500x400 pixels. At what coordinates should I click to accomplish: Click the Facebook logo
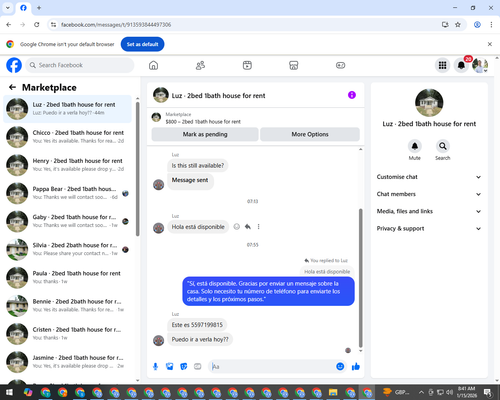(x=14, y=65)
